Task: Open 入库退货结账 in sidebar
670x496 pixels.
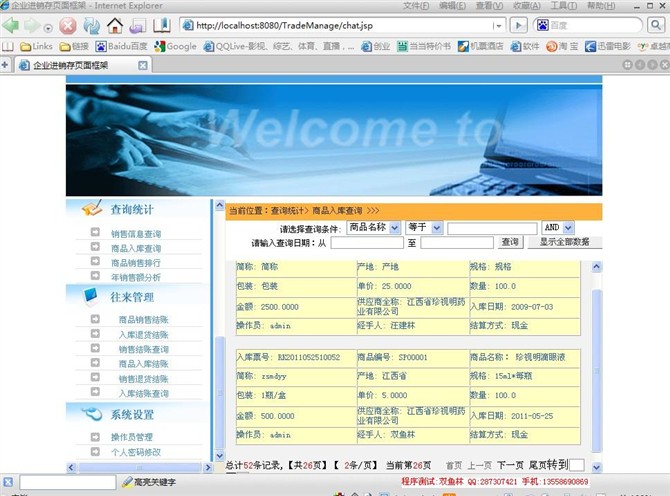Action: [144, 335]
